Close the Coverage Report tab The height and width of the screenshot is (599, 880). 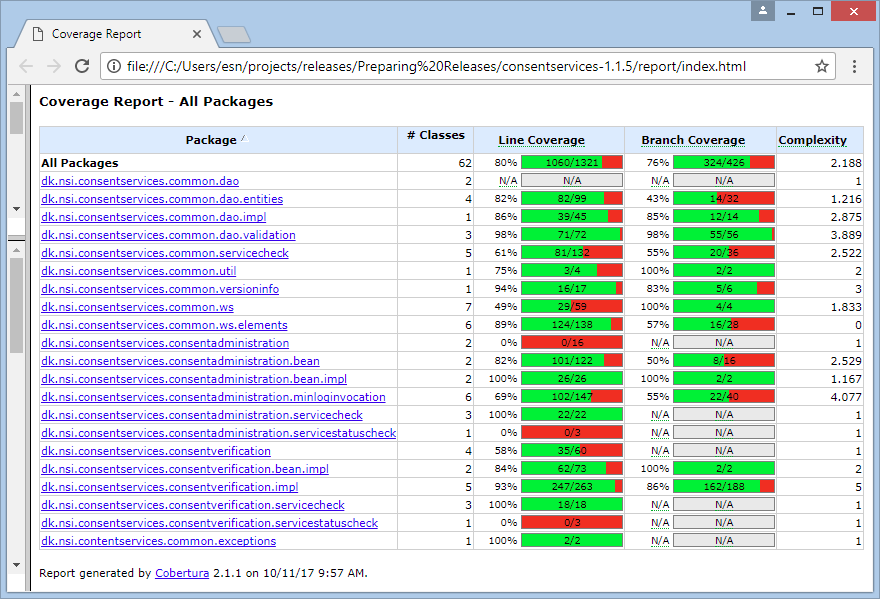[197, 34]
